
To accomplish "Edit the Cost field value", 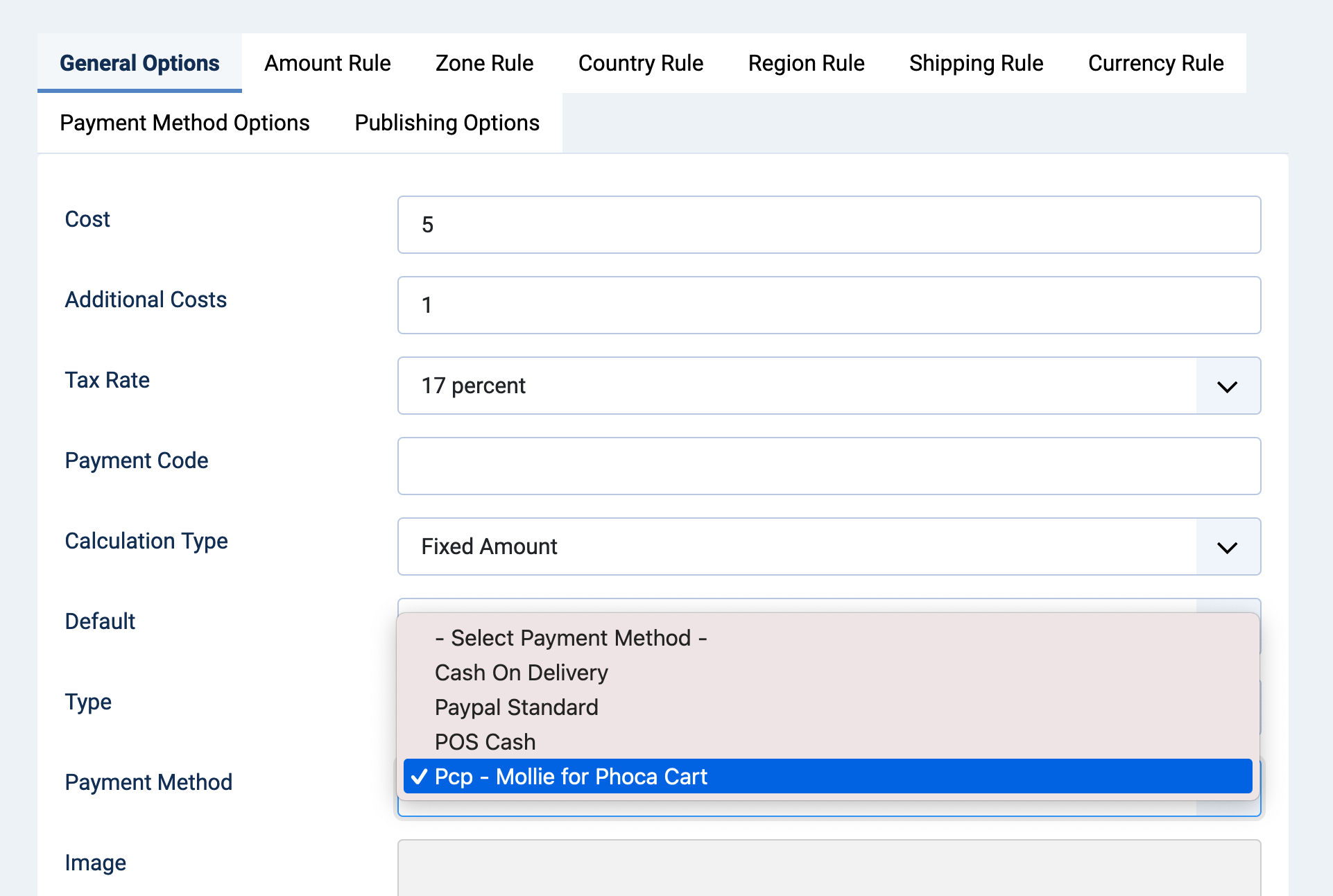I will click(829, 225).
